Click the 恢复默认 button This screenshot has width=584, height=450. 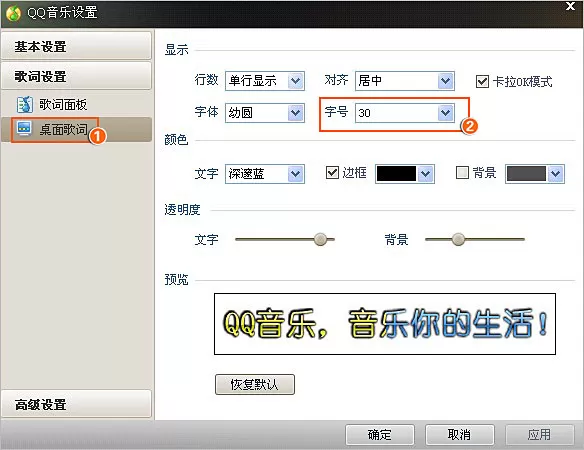[255, 384]
